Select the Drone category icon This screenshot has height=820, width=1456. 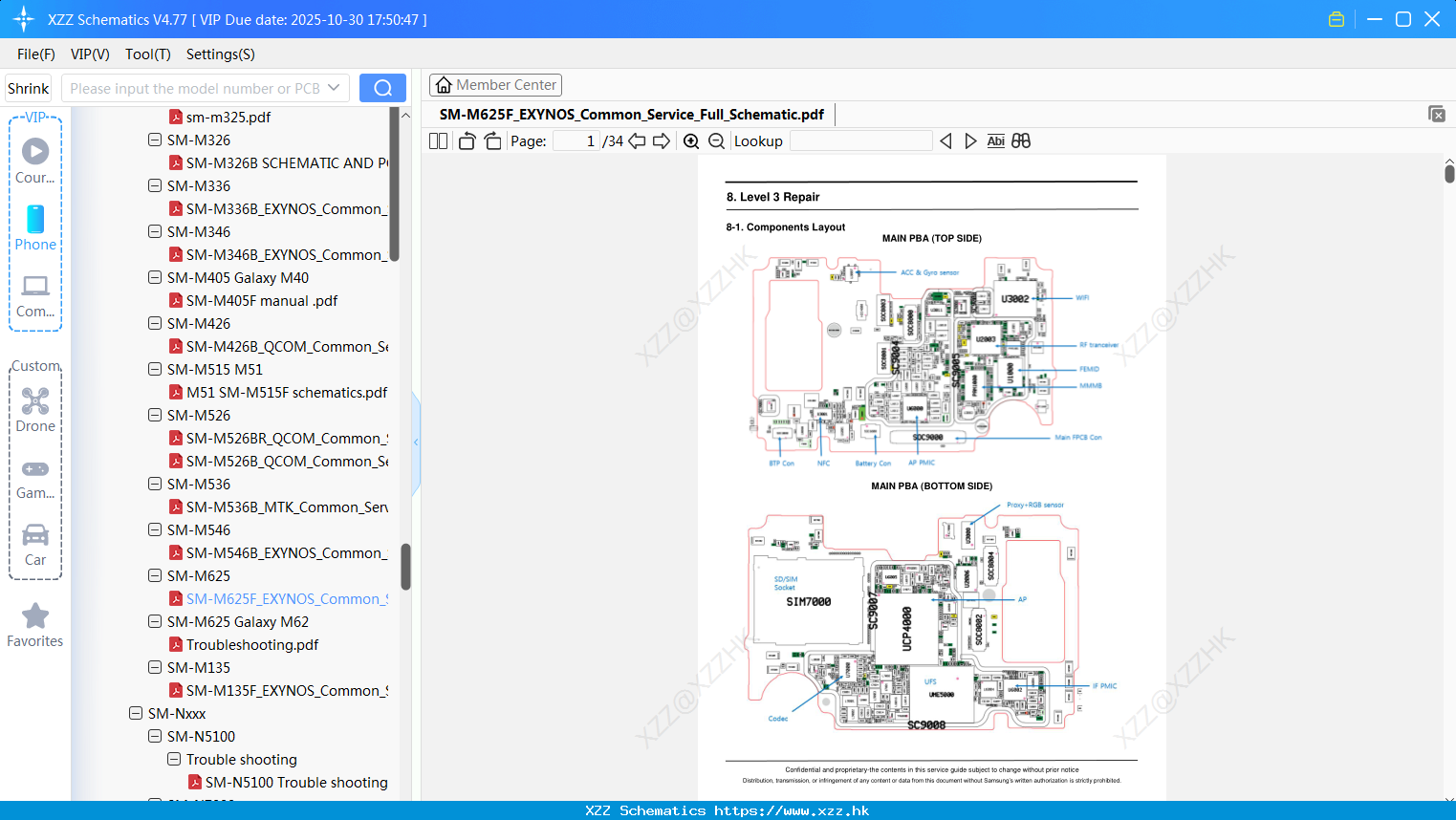(35, 400)
